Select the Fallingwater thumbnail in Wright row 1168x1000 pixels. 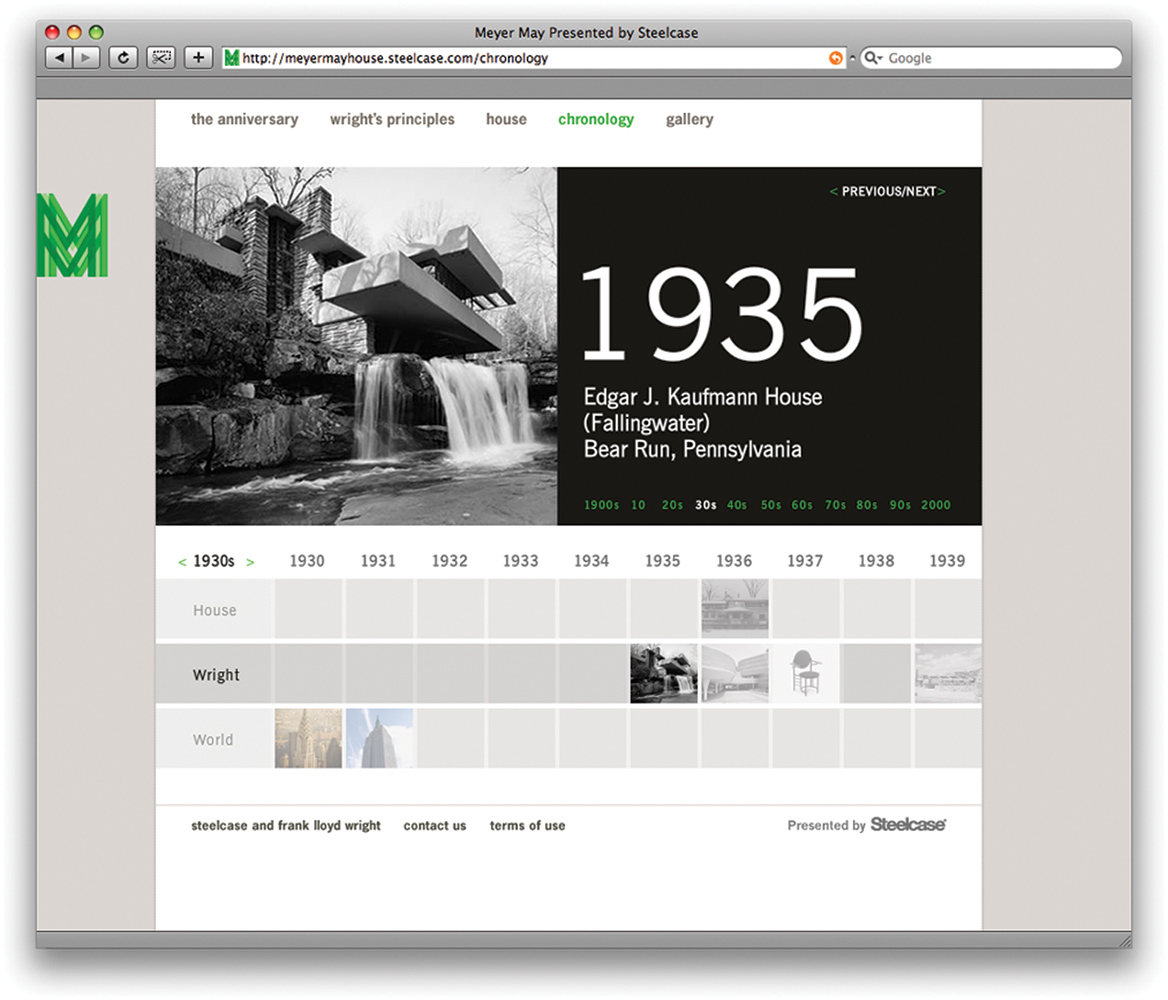(663, 674)
